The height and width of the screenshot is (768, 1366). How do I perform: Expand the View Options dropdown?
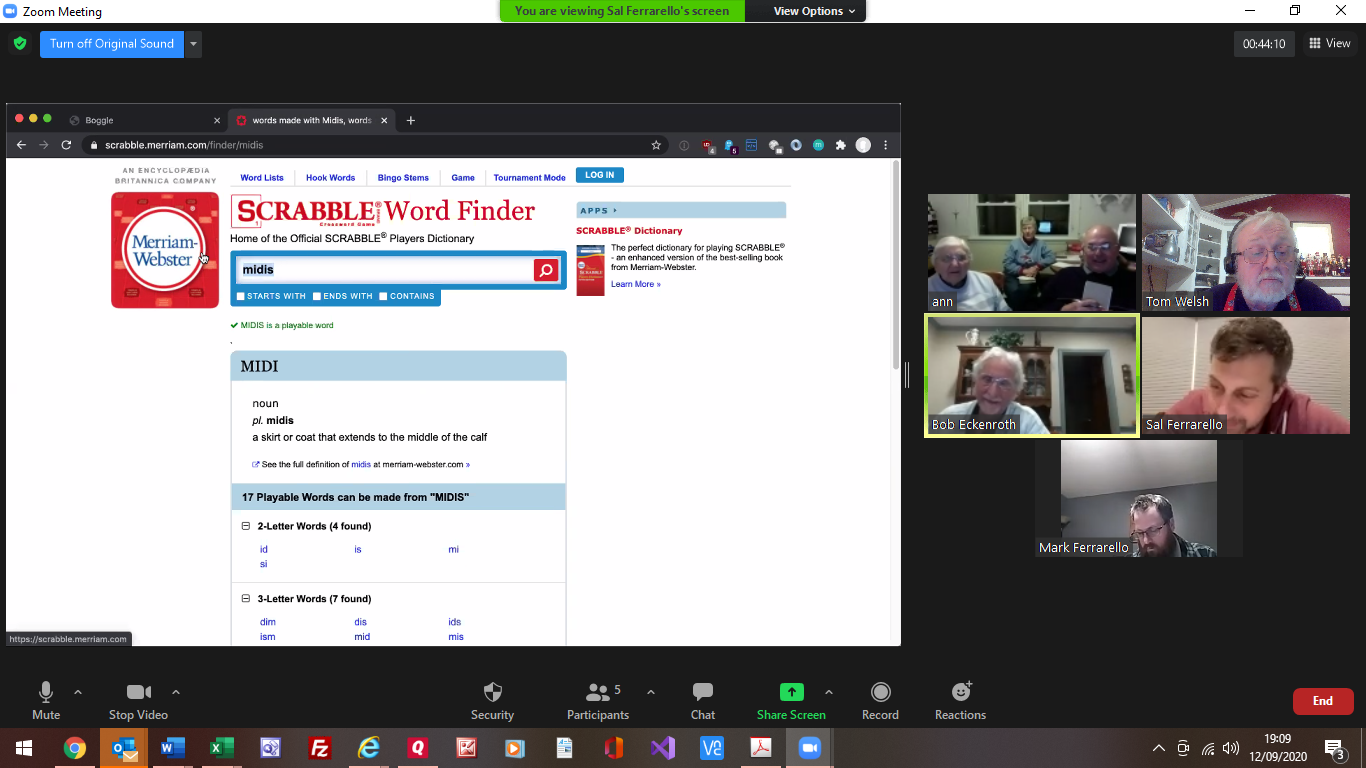pyautogui.click(x=814, y=11)
